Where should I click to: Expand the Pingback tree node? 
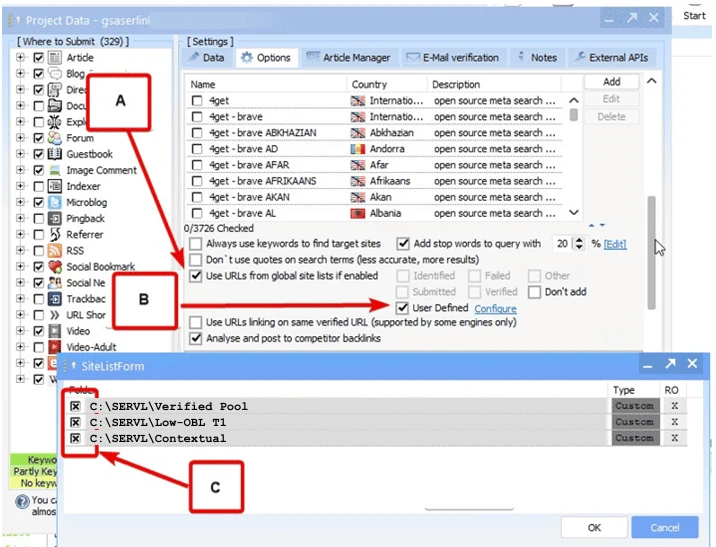tap(20, 218)
